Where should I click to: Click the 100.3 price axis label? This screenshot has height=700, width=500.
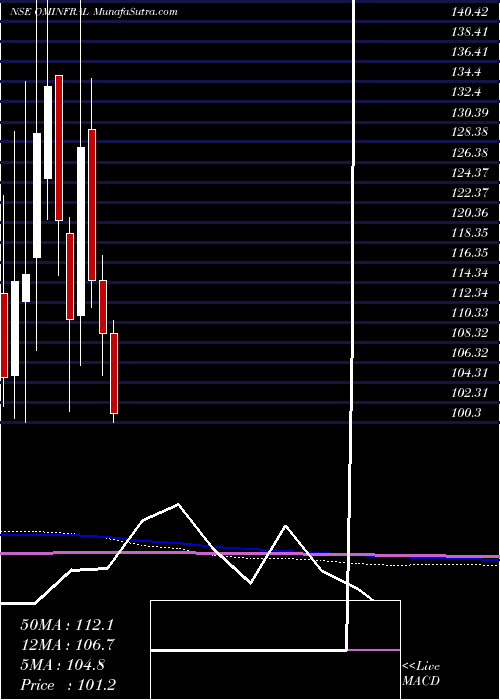(466, 413)
